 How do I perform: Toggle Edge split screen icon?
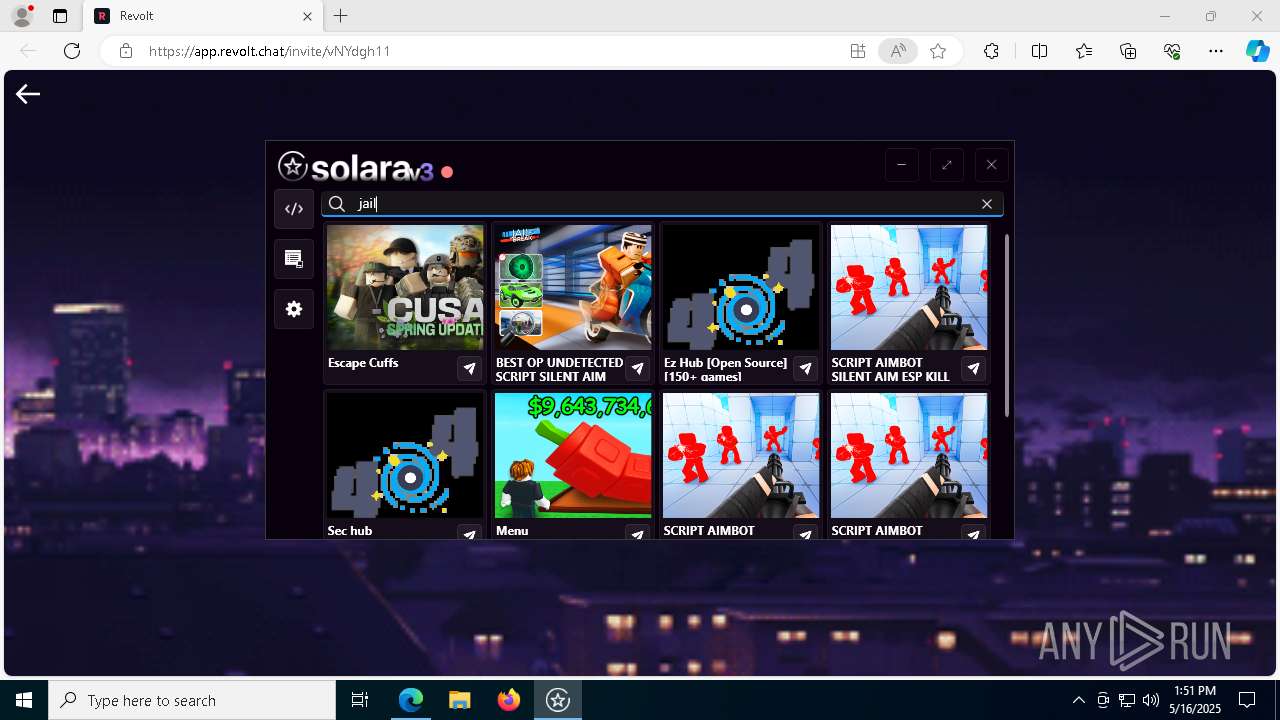coord(1039,51)
